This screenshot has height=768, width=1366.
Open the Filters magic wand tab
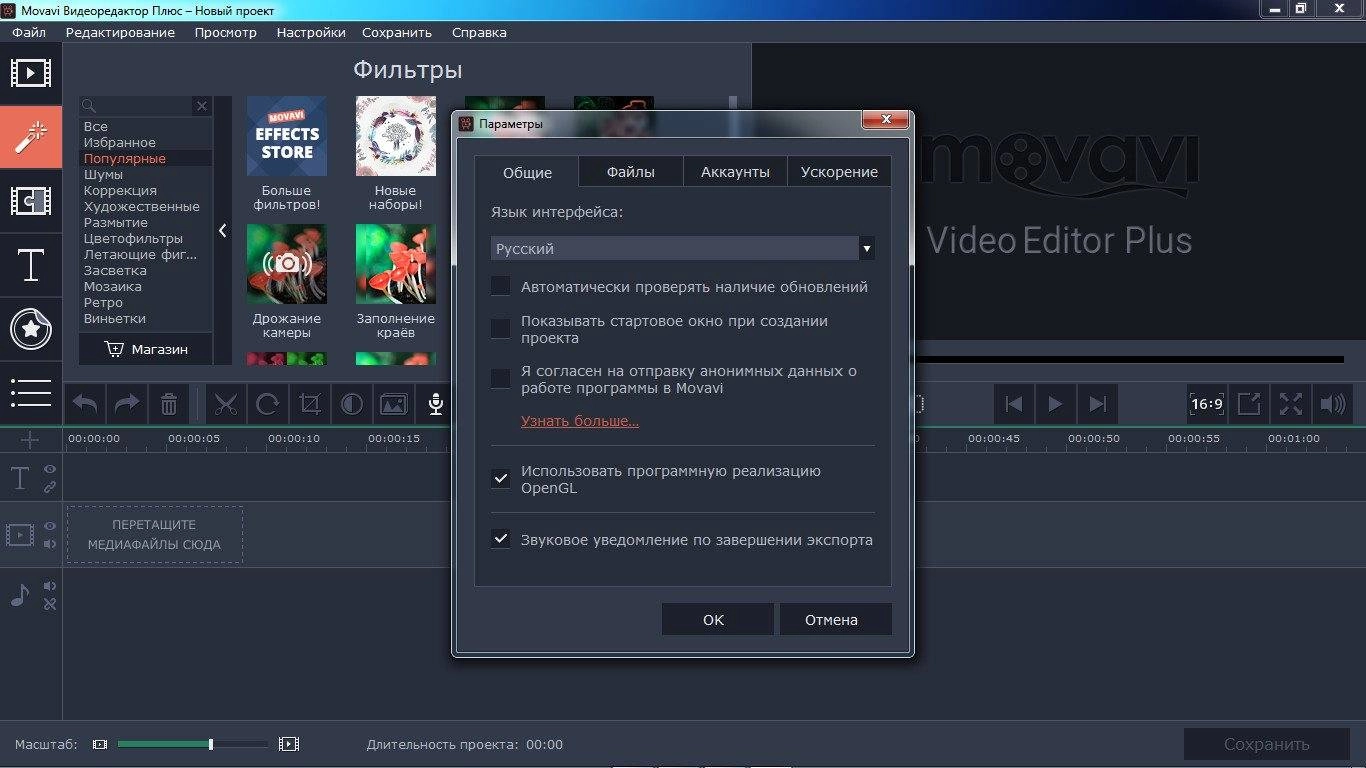coord(31,137)
